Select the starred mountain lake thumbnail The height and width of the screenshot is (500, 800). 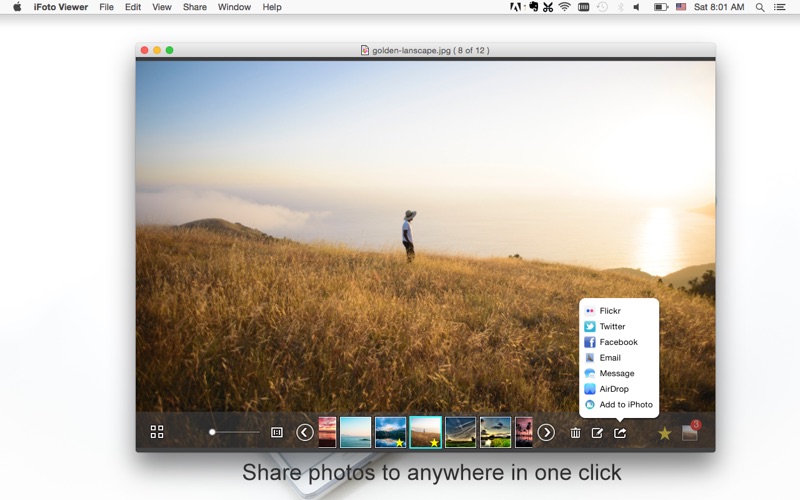pos(390,432)
